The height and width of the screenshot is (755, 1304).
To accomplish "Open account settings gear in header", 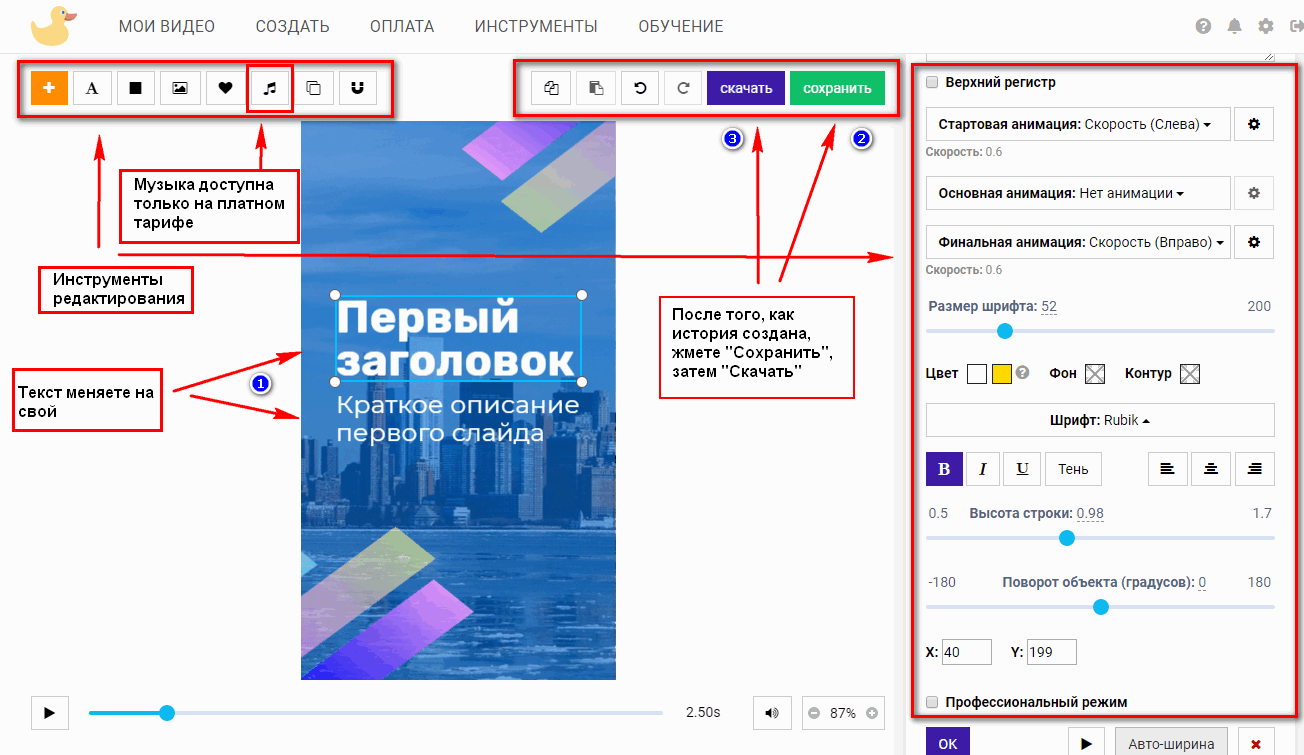I will coord(1266,26).
